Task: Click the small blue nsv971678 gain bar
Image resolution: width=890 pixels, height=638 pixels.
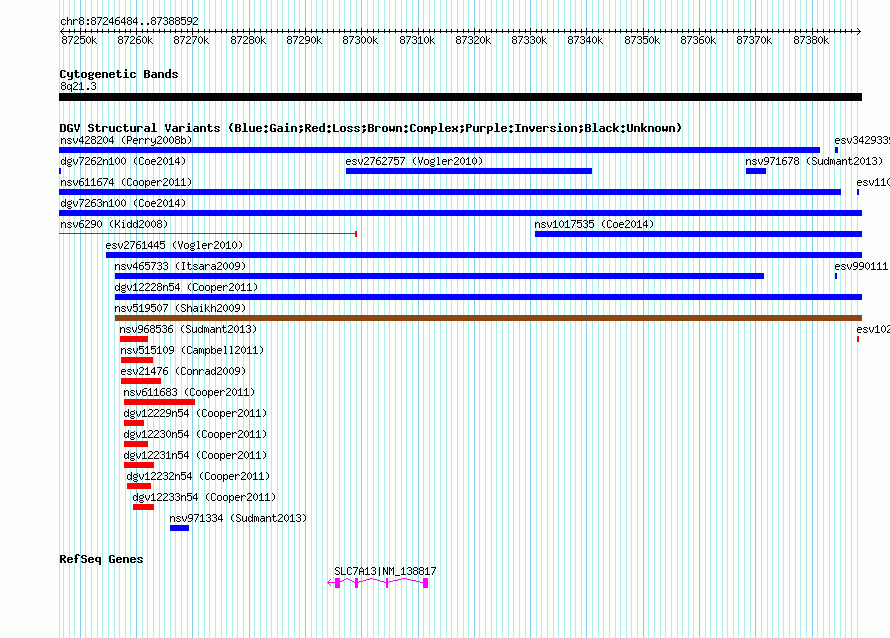Action: (756, 171)
